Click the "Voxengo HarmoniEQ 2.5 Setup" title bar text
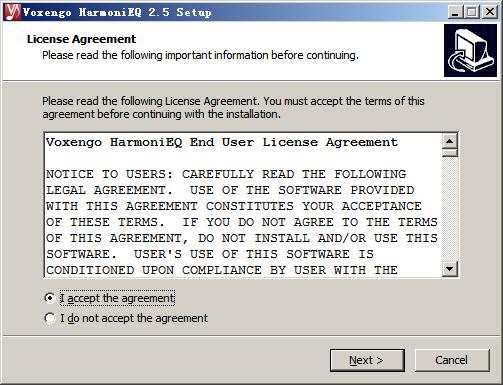 [x=117, y=12]
